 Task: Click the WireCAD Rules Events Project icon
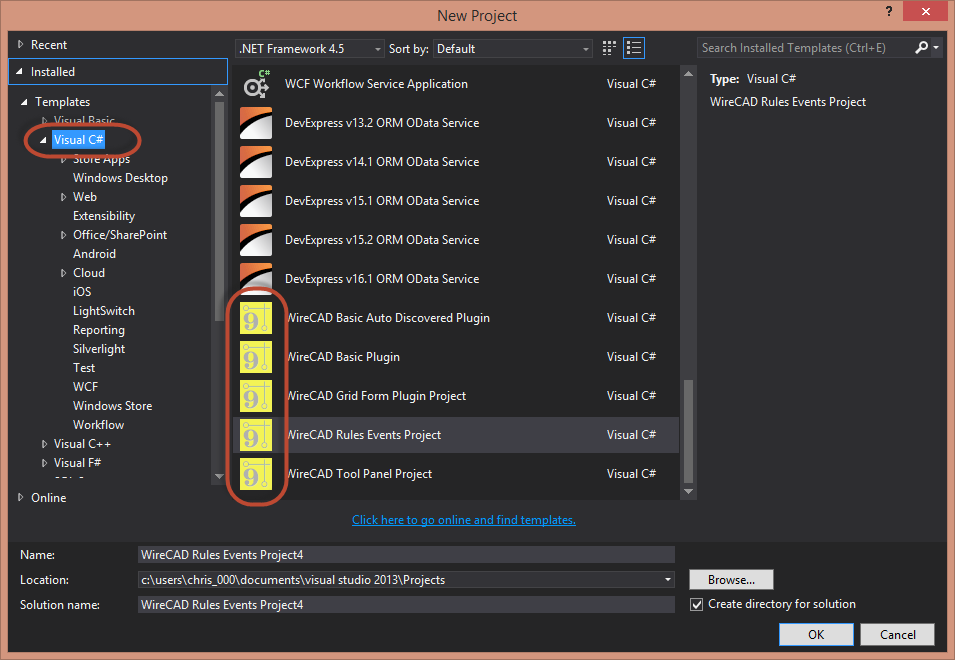256,435
